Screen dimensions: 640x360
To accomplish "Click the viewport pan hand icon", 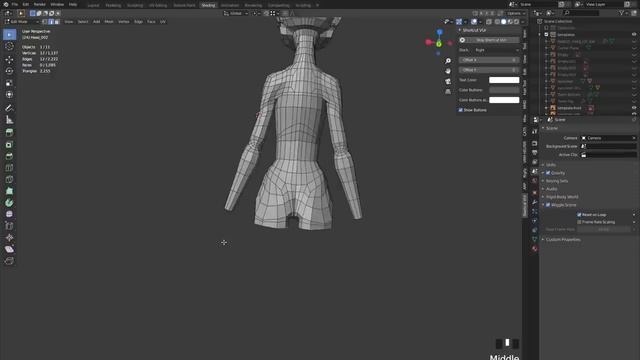I will 448,71.
